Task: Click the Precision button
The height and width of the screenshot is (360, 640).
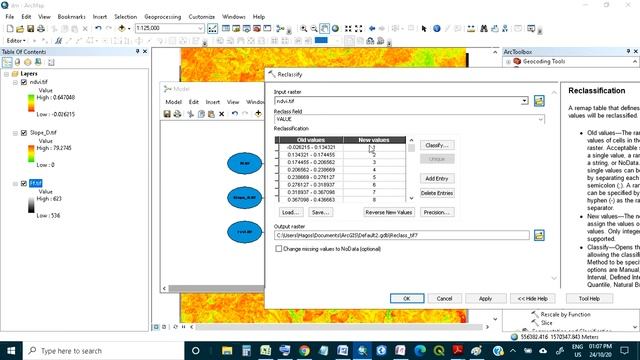Action: (x=437, y=212)
